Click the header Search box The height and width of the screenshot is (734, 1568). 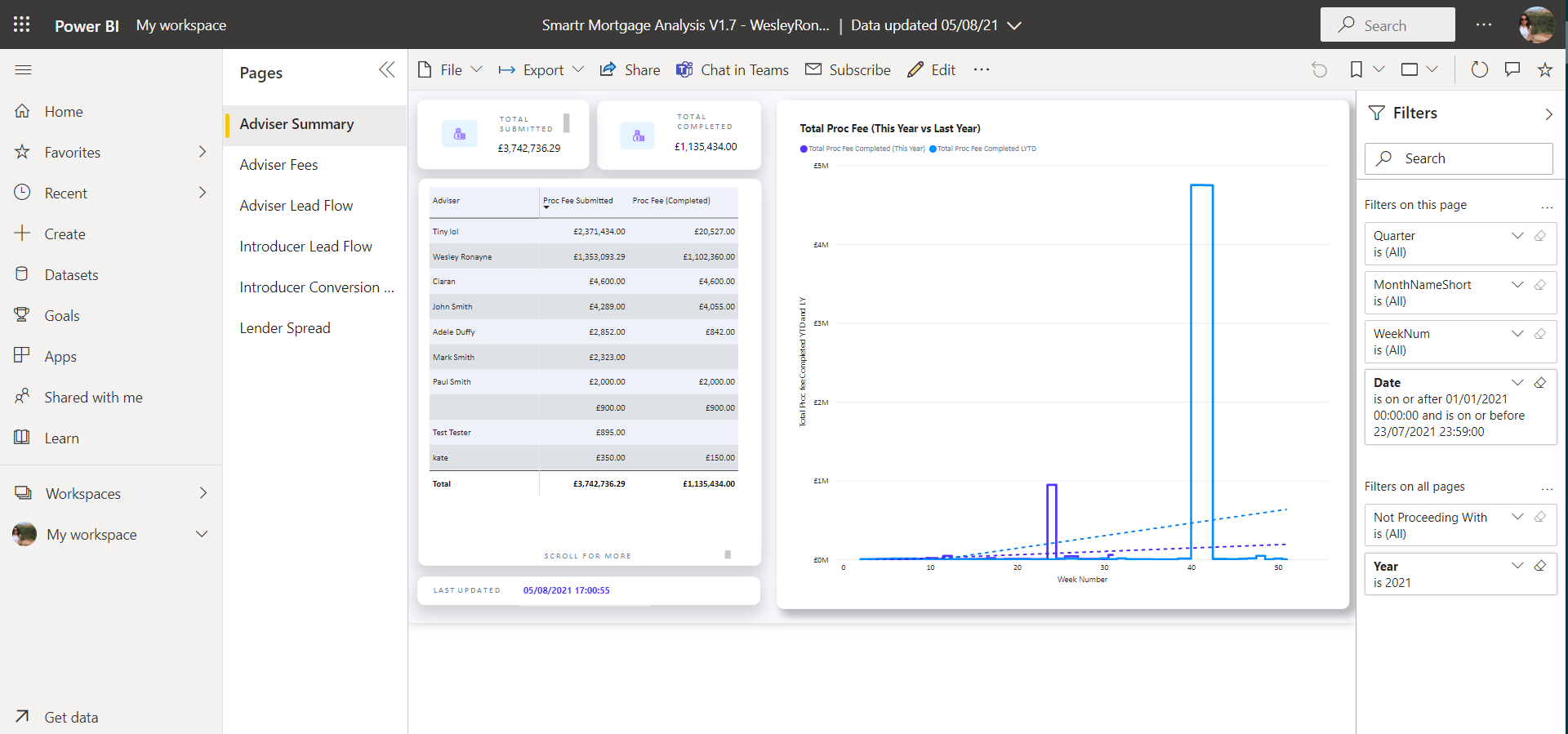[x=1388, y=24]
